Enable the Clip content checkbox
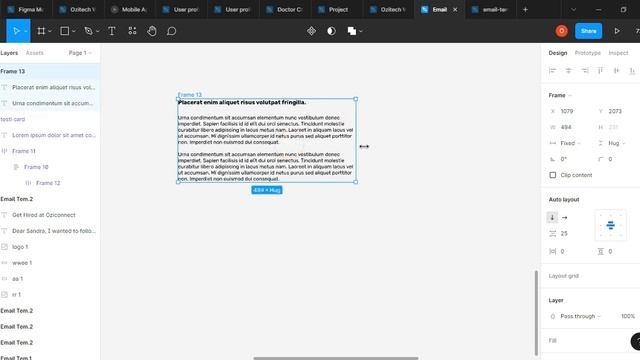The image size is (640, 360). point(553,175)
